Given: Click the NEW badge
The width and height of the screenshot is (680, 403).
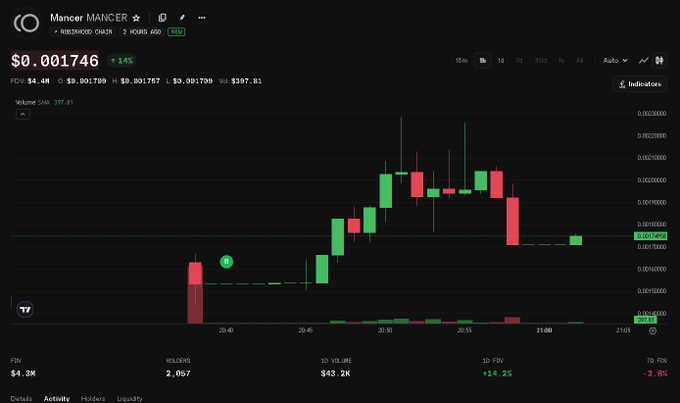Looking at the screenshot, I should coord(176,32).
